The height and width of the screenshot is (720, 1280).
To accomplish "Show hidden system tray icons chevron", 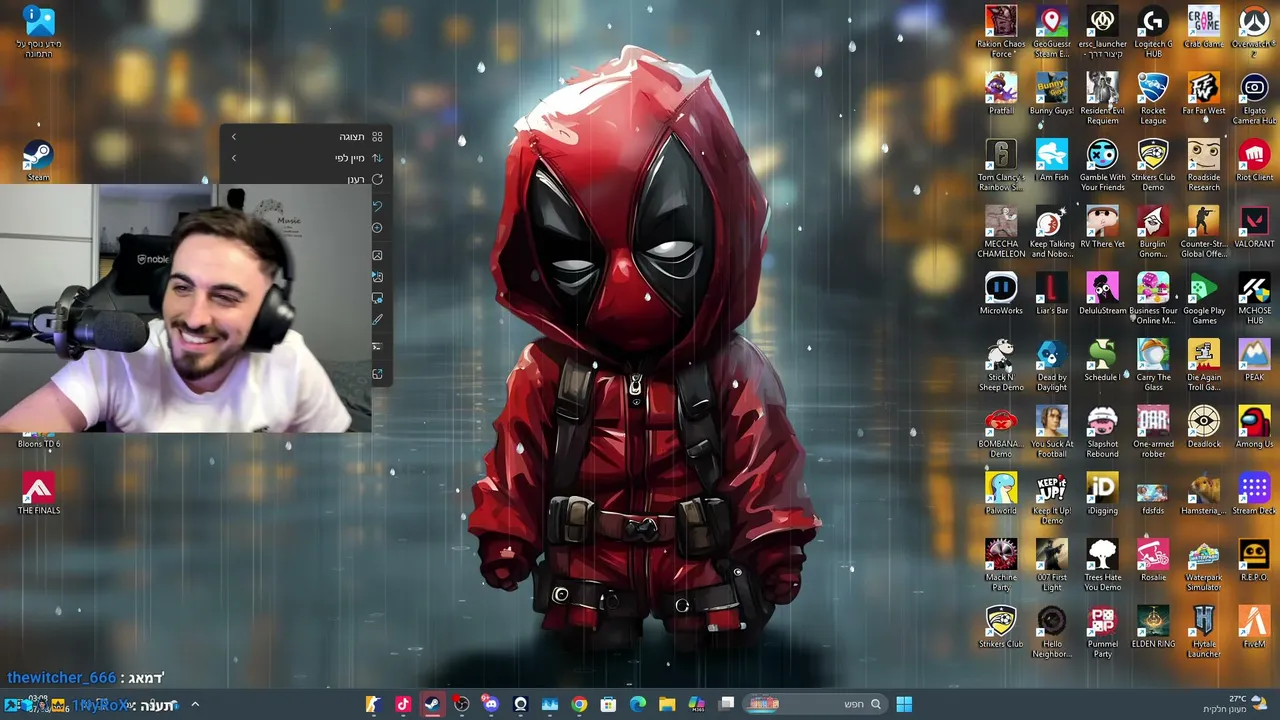I will click(195, 704).
